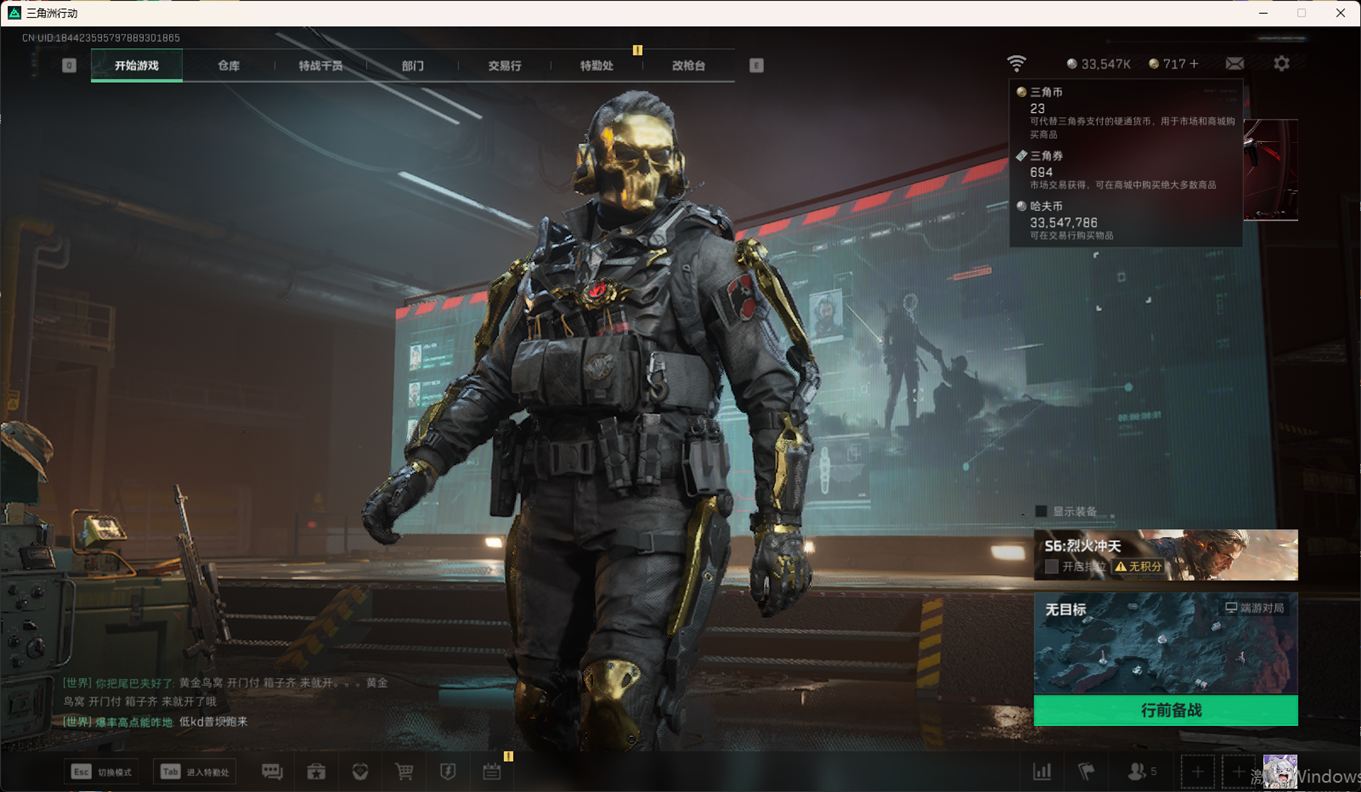Select the 无目标 map card

pos(1166,644)
